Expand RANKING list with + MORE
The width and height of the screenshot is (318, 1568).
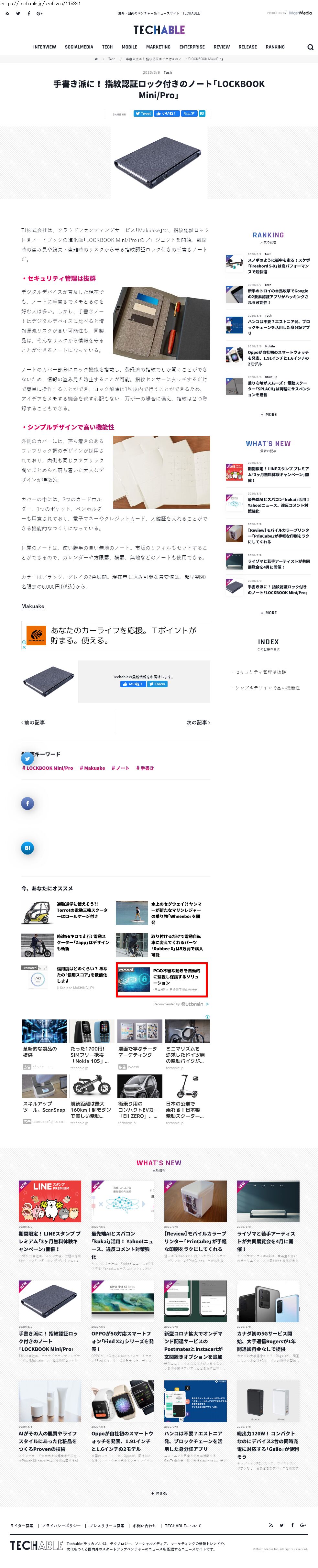coord(268,415)
